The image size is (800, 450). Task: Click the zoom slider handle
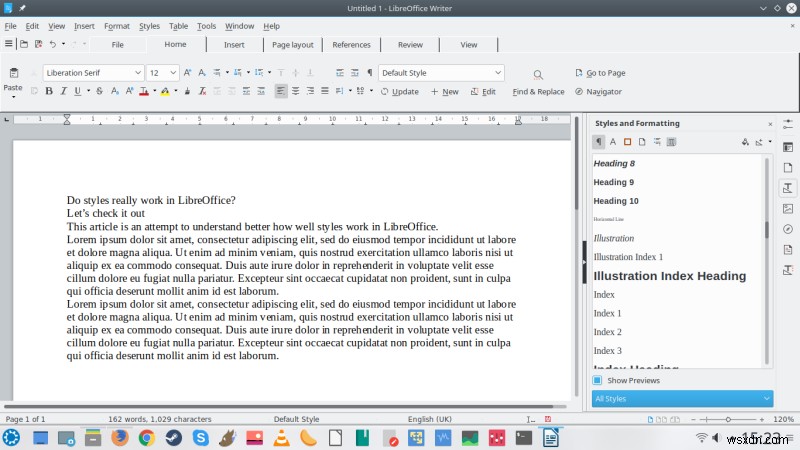(x=728, y=419)
